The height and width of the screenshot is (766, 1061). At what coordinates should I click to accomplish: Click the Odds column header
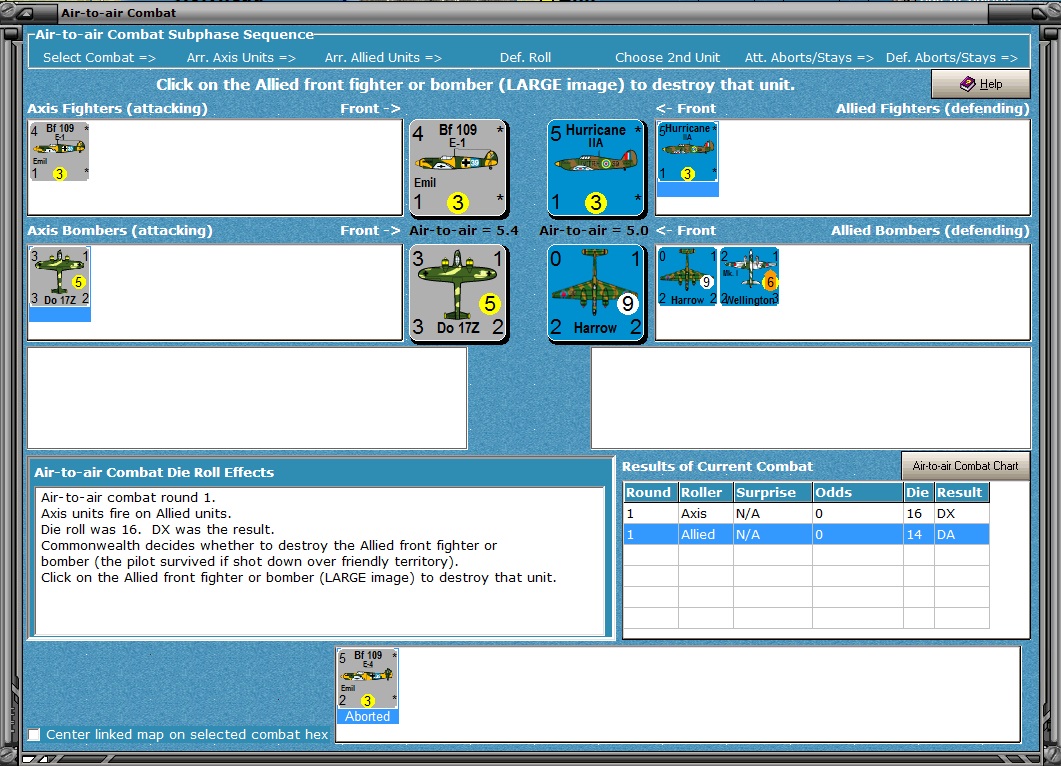[857, 492]
